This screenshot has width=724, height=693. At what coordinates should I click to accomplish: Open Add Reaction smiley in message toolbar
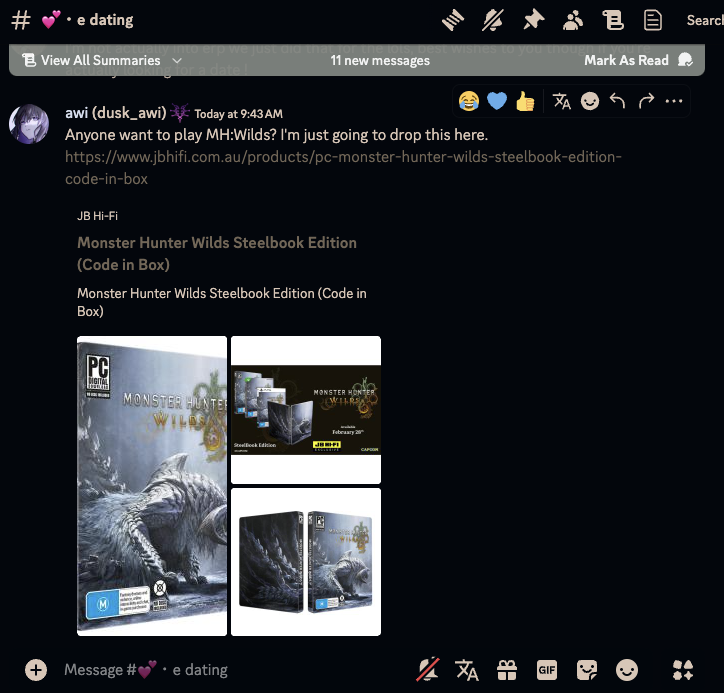click(x=590, y=101)
